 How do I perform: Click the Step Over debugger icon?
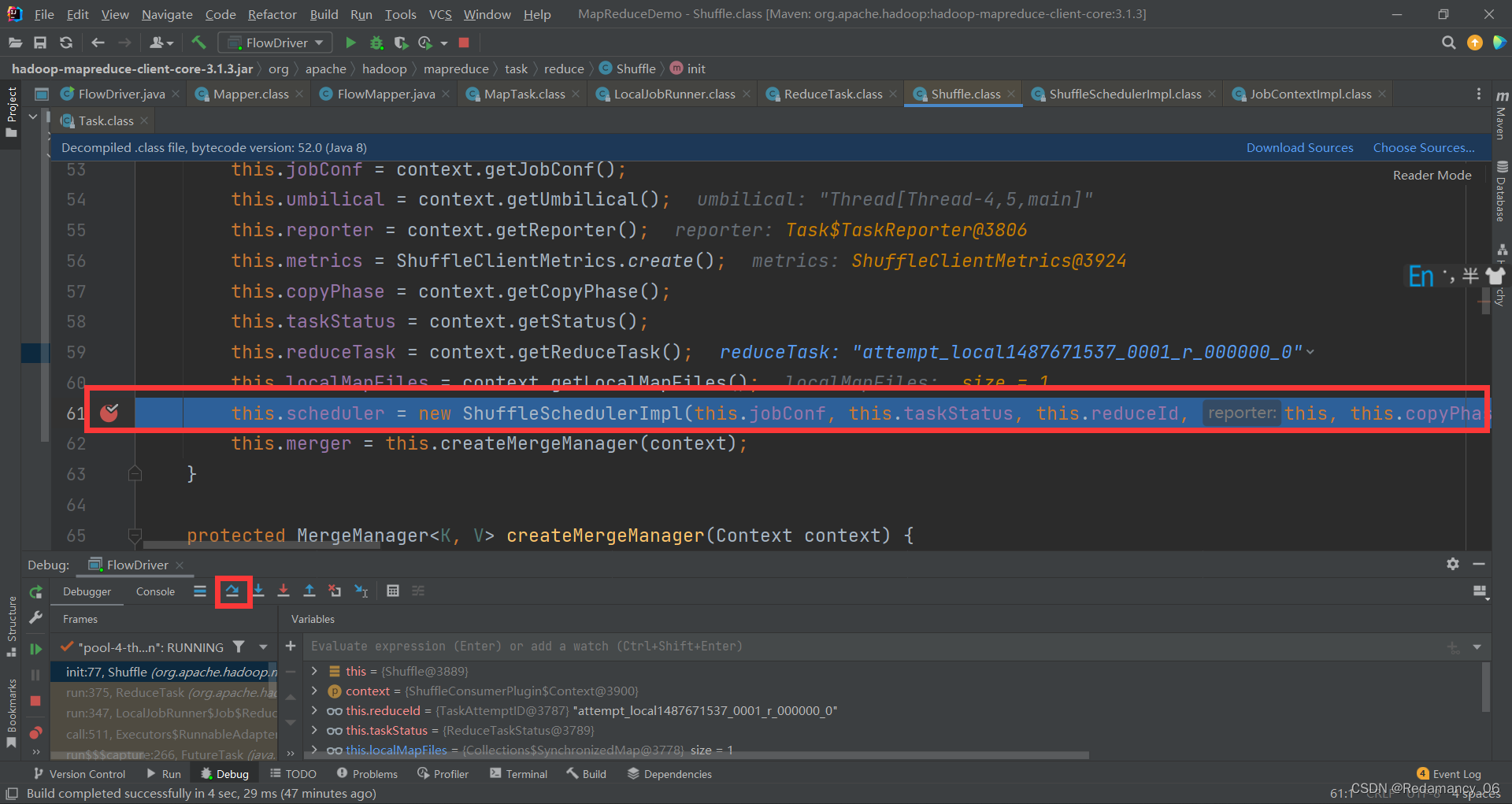coord(232,591)
